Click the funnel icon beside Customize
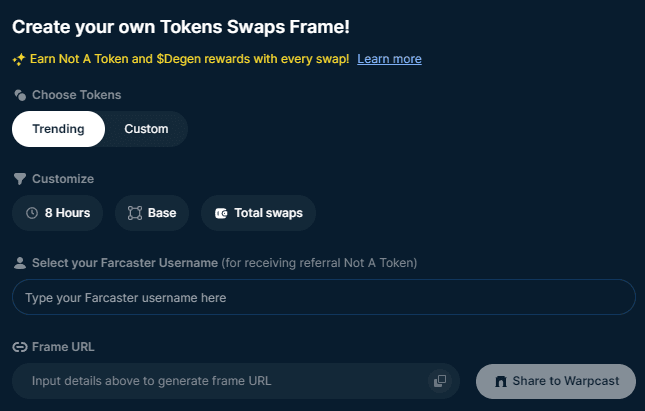Image resolution: width=645 pixels, height=411 pixels. tap(19, 179)
